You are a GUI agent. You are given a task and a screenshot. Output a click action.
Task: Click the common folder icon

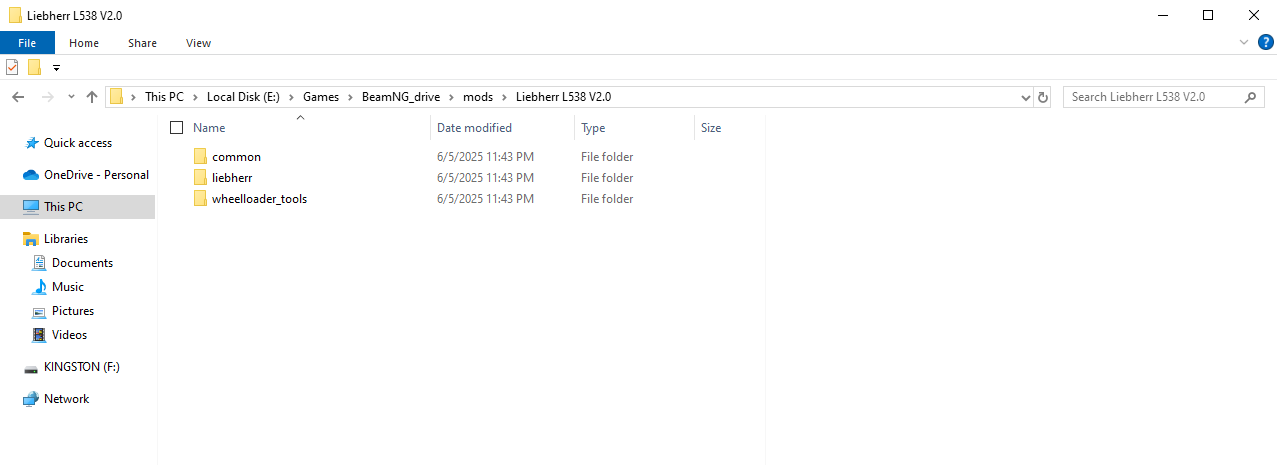200,157
